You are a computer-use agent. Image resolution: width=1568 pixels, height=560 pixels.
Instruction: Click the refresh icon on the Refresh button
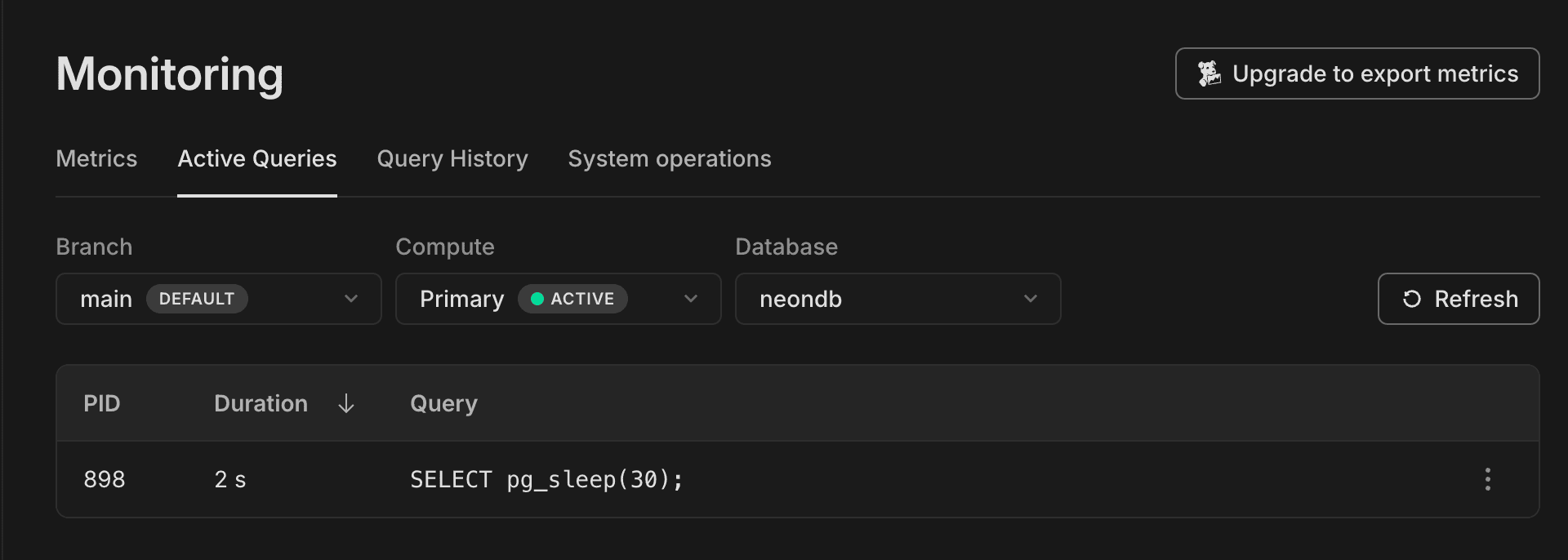coord(1412,299)
